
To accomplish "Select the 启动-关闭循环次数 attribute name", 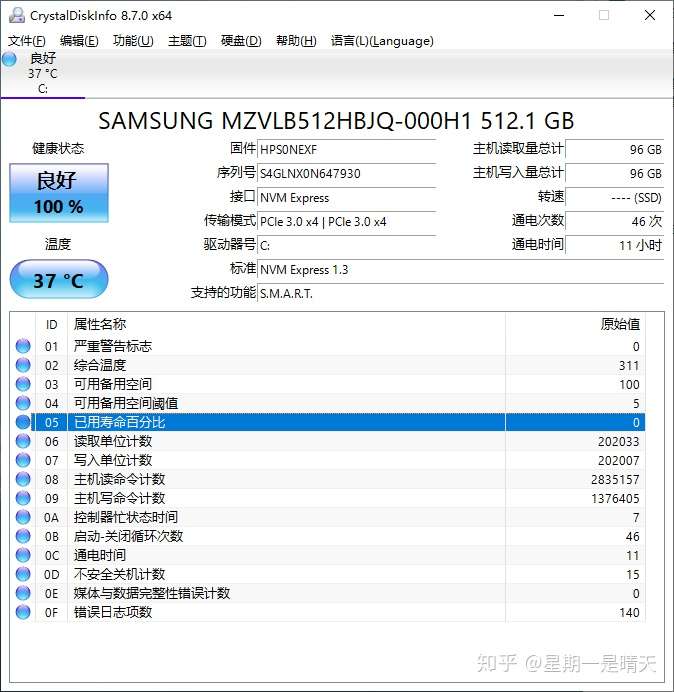I will [128, 536].
